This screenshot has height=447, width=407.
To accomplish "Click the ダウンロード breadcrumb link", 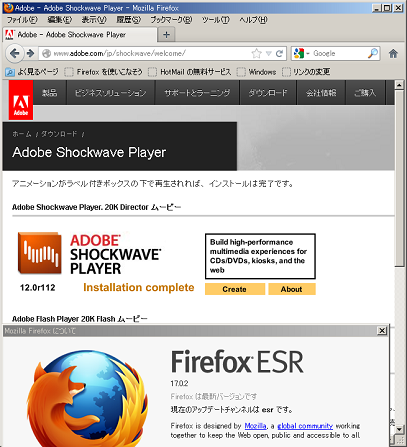I will pyautogui.click(x=59, y=134).
